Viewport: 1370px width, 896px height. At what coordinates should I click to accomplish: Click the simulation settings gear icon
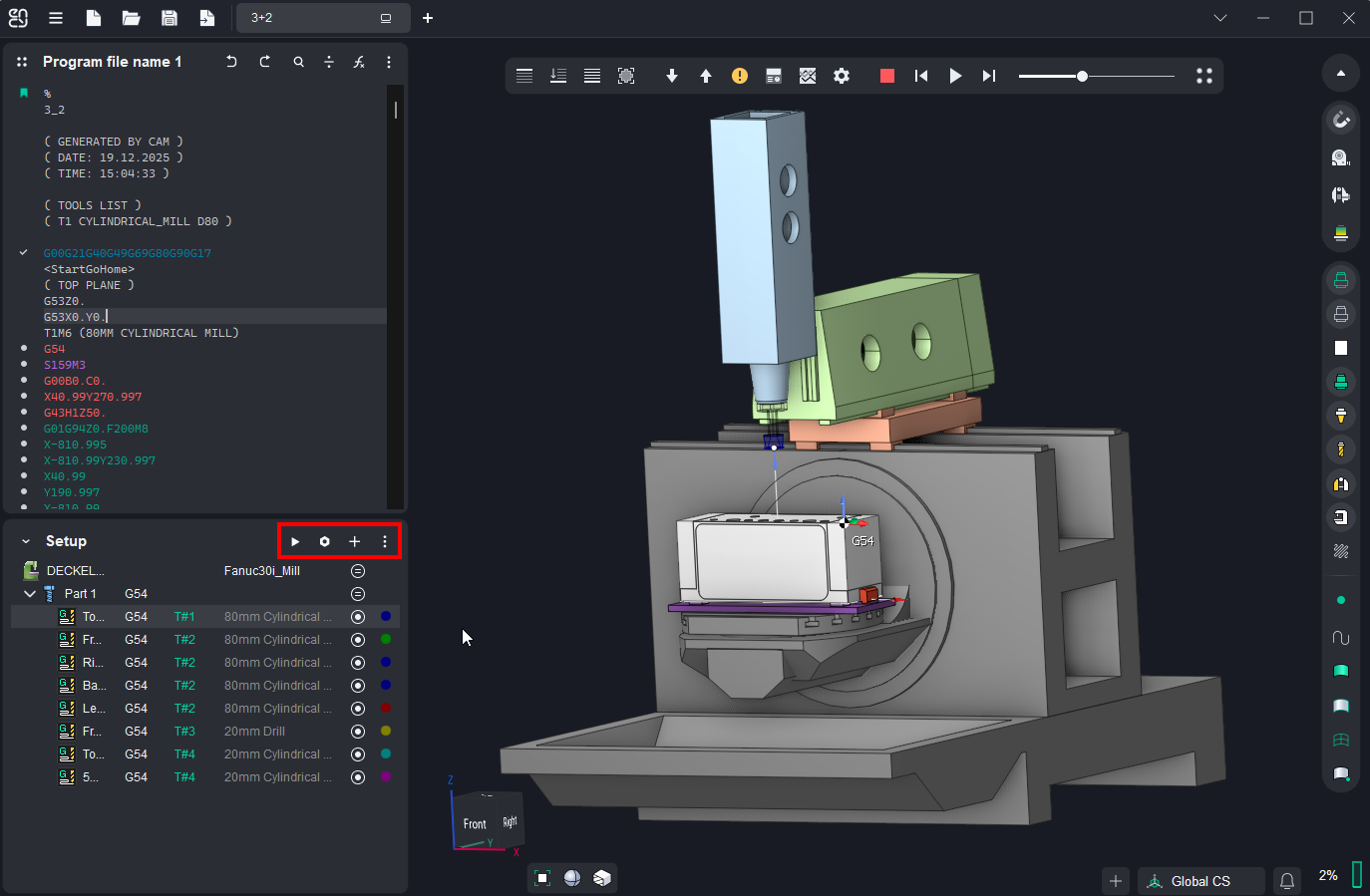point(842,76)
